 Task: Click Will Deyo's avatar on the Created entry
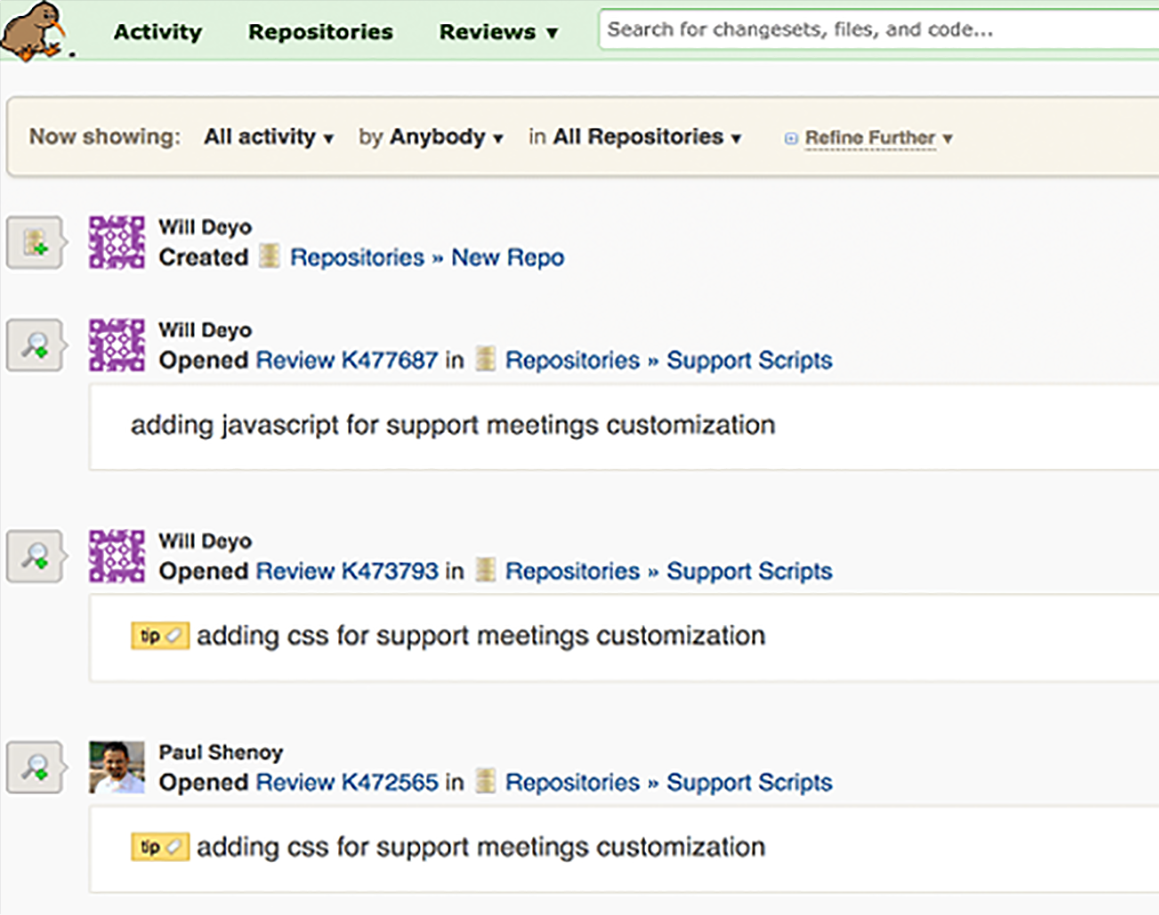117,243
